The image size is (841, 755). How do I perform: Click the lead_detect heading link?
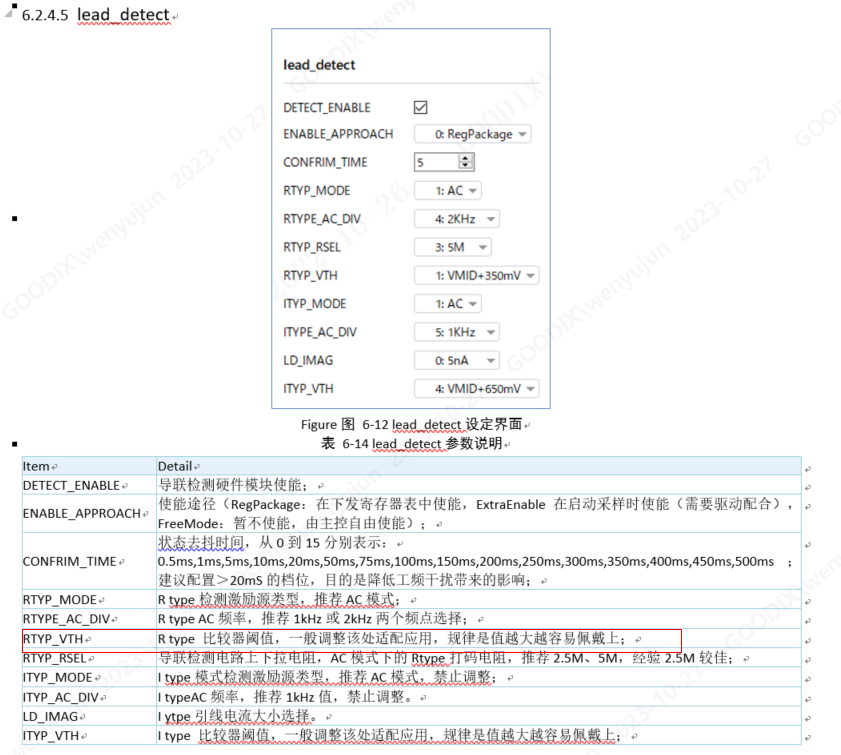click(x=122, y=15)
